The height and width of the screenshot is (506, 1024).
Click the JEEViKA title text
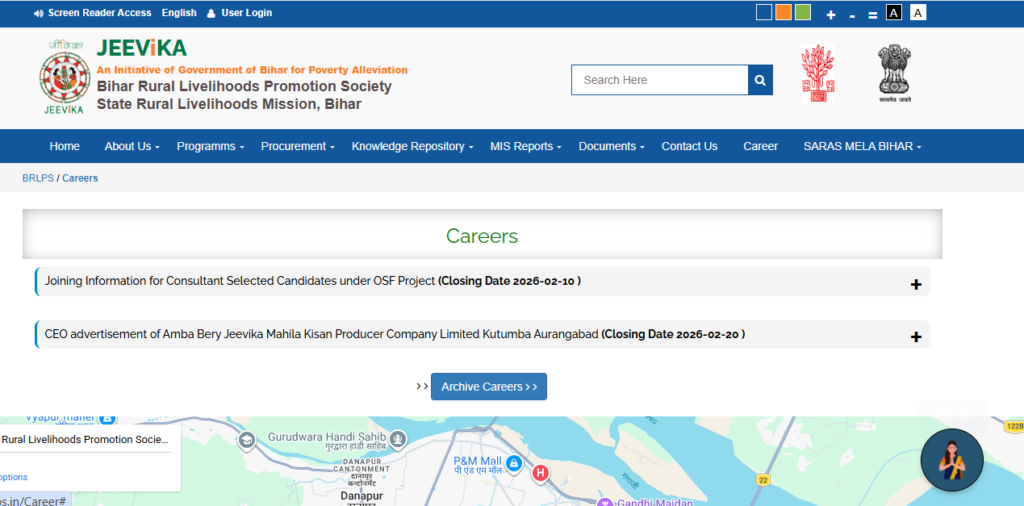click(142, 48)
